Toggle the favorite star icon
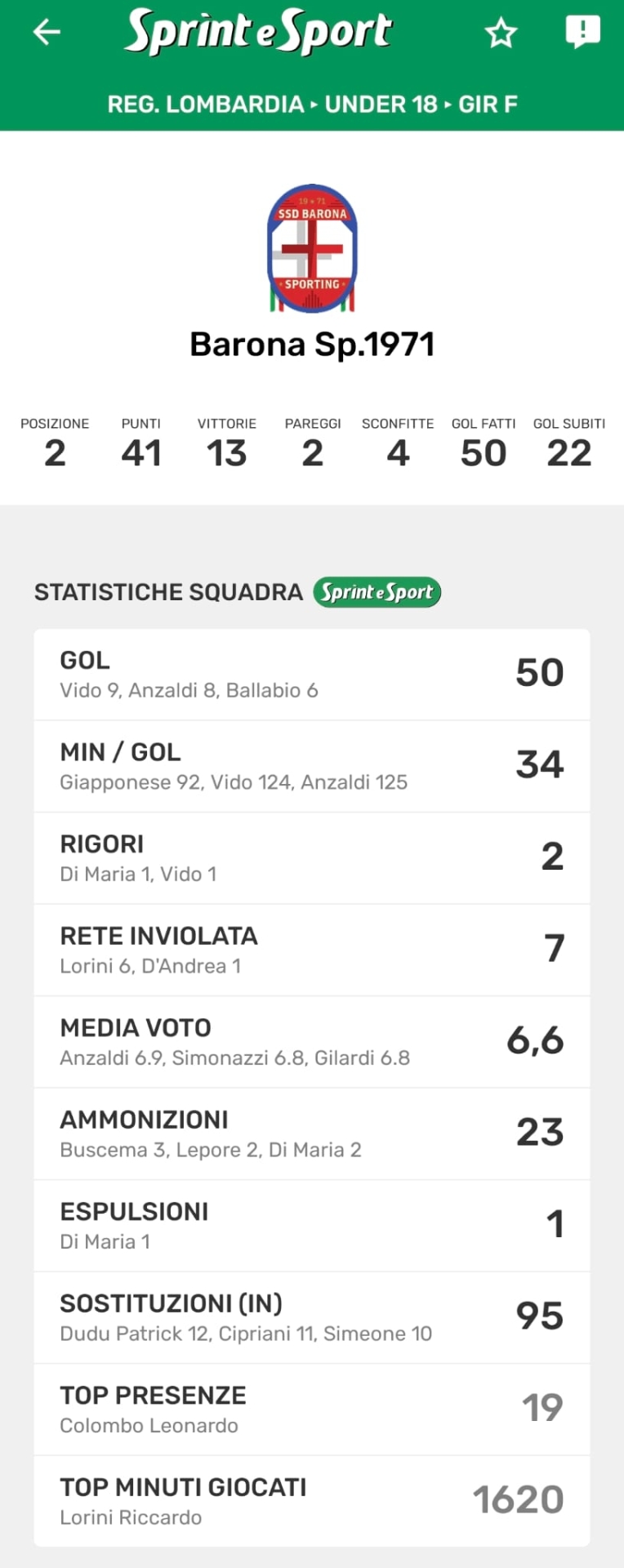The width and height of the screenshot is (624, 1568). [501, 33]
